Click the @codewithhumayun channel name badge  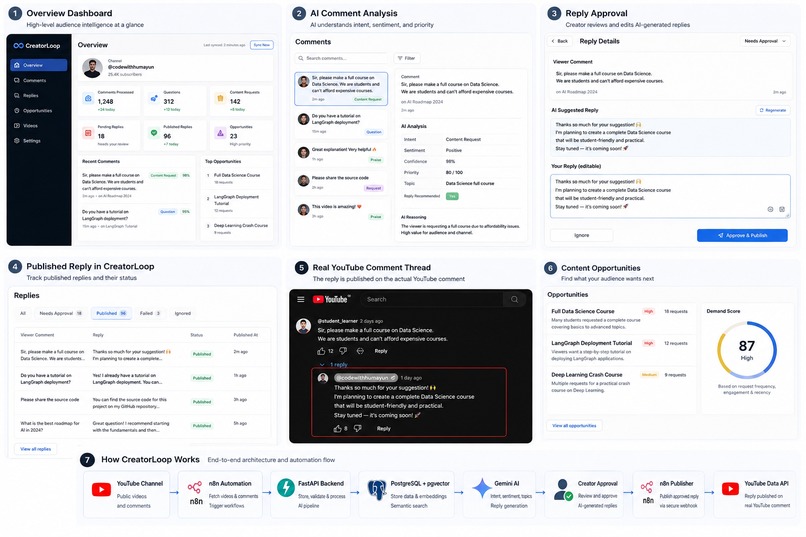(365, 378)
